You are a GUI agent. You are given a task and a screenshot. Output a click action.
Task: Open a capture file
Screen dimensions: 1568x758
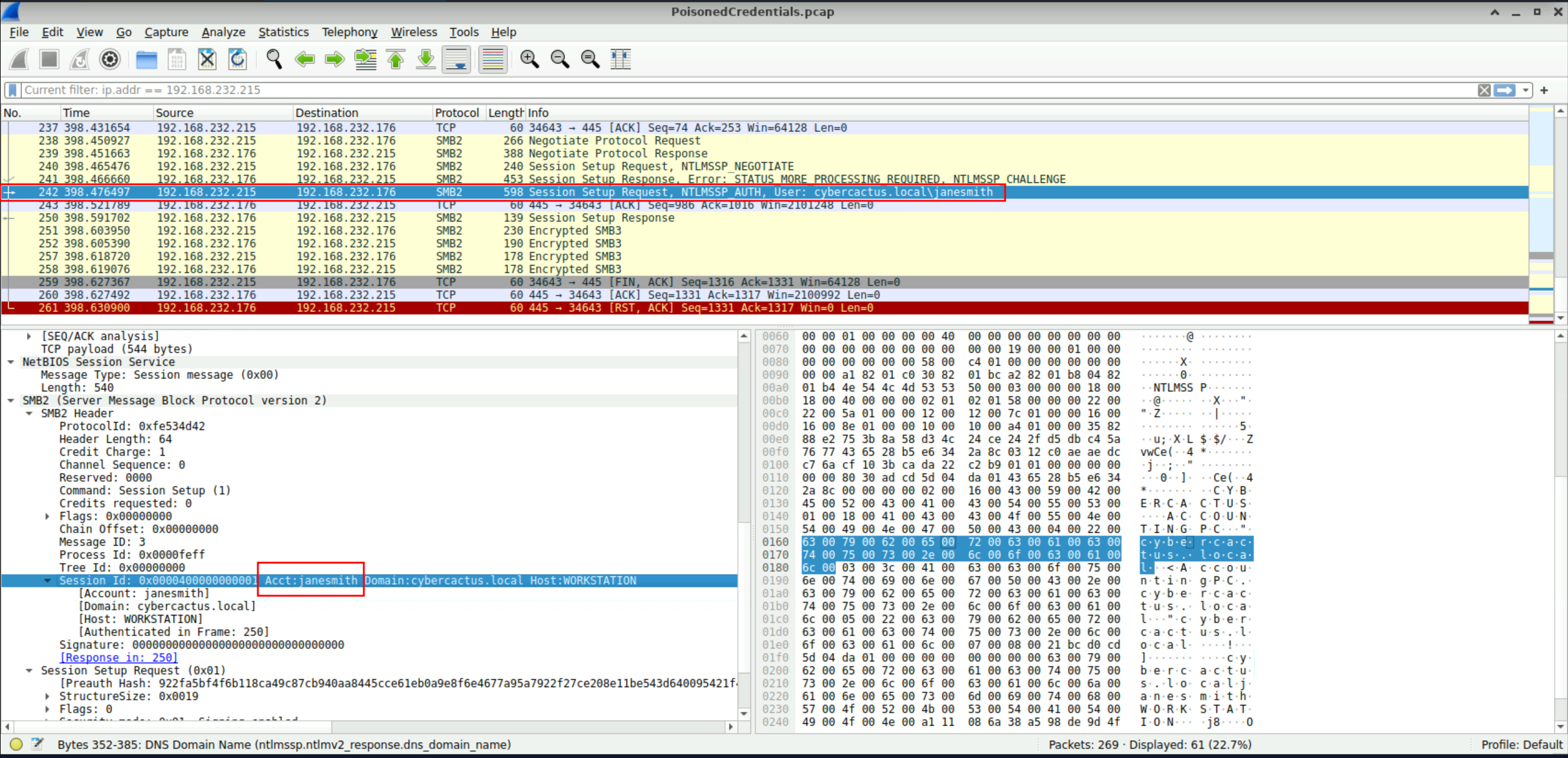click(x=146, y=59)
